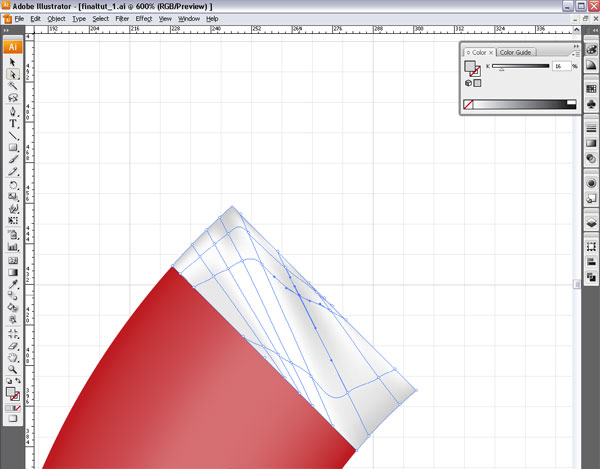Select the Zoom magnifier tool
The image size is (600, 469).
click(13, 370)
